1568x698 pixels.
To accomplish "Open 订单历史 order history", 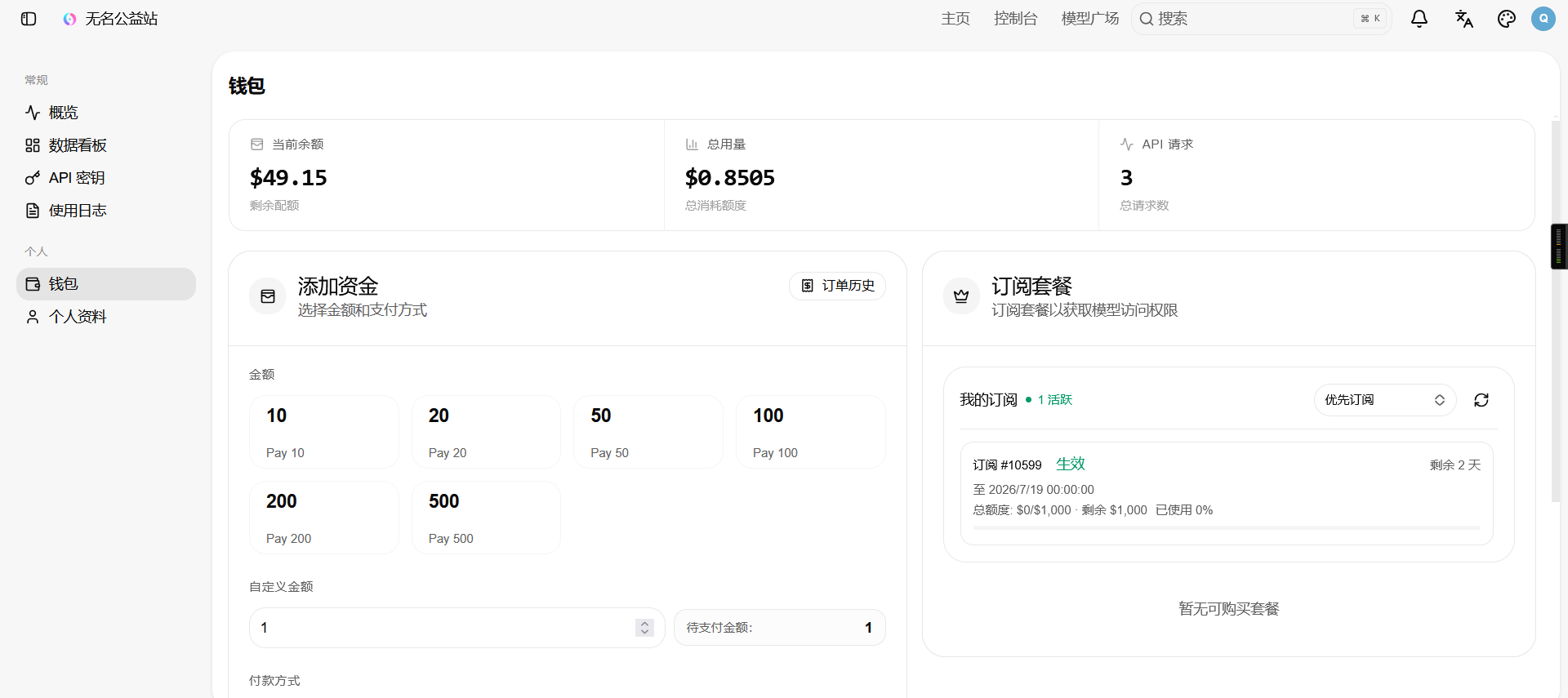I will tap(837, 286).
